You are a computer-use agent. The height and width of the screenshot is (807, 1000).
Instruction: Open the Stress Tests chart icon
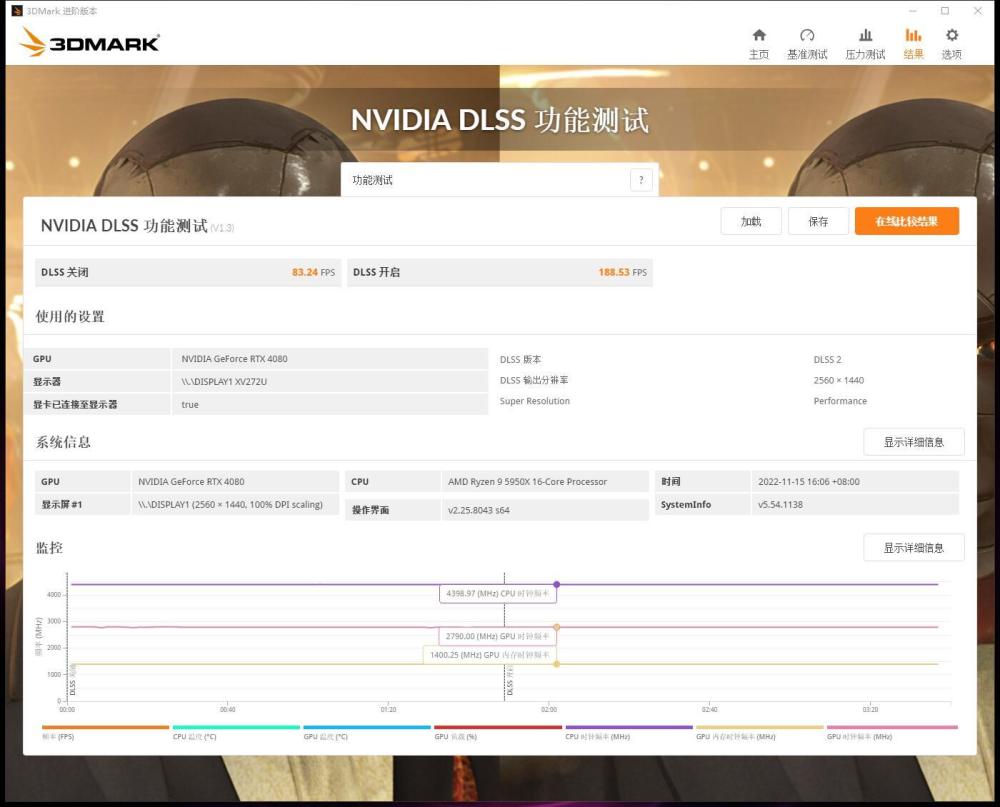865,36
